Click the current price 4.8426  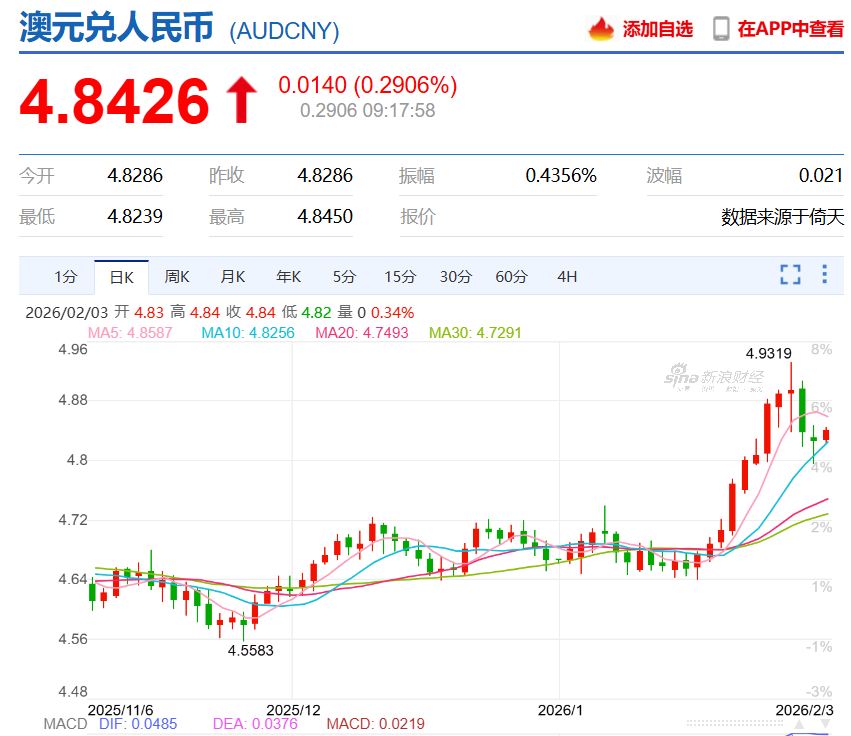(115, 101)
